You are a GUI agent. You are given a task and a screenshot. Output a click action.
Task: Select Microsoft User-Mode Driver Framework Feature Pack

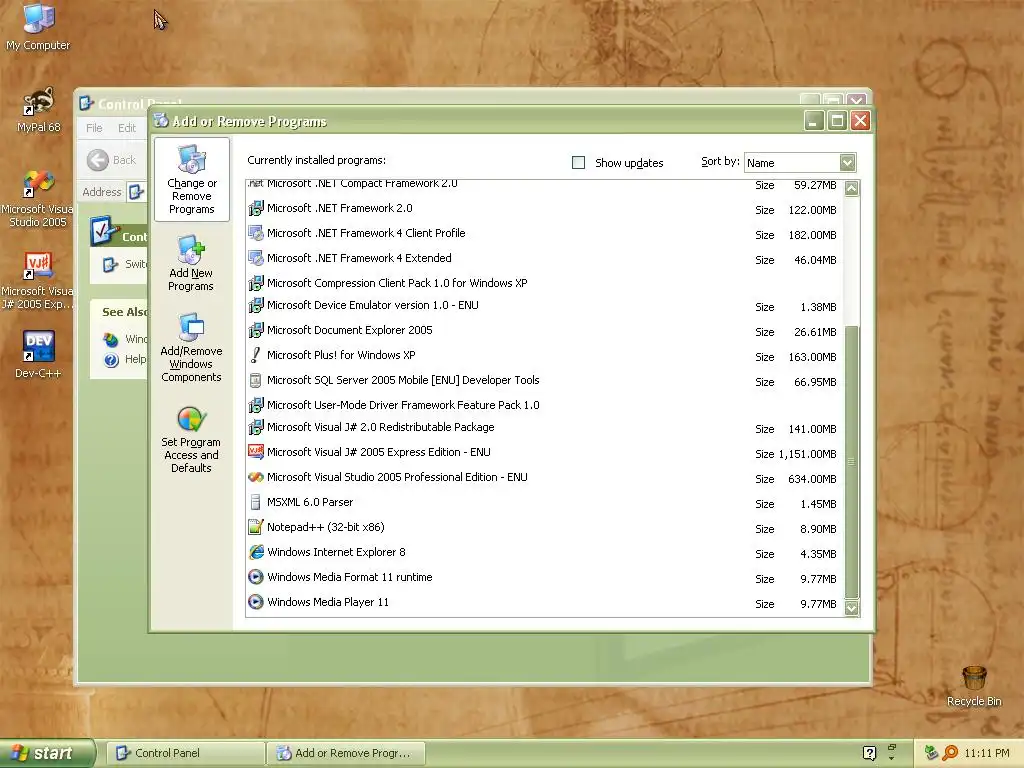(x=545, y=406)
